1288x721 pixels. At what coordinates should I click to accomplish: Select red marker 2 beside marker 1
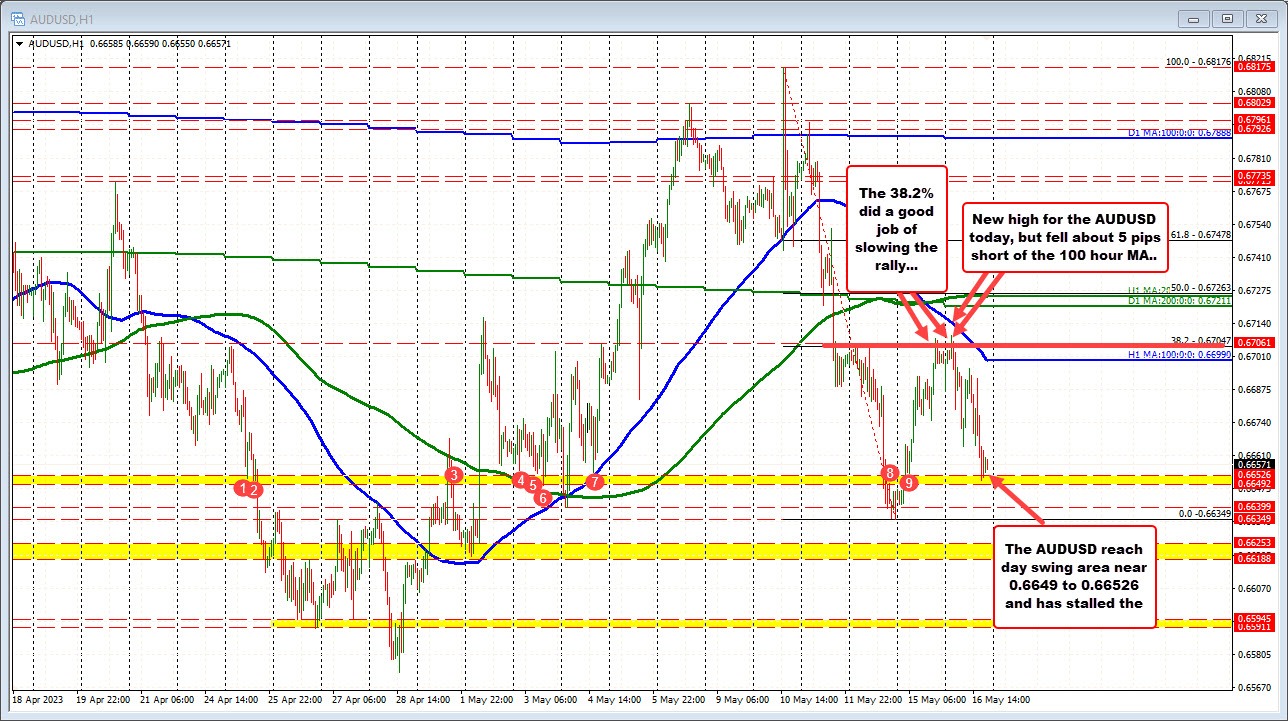255,490
